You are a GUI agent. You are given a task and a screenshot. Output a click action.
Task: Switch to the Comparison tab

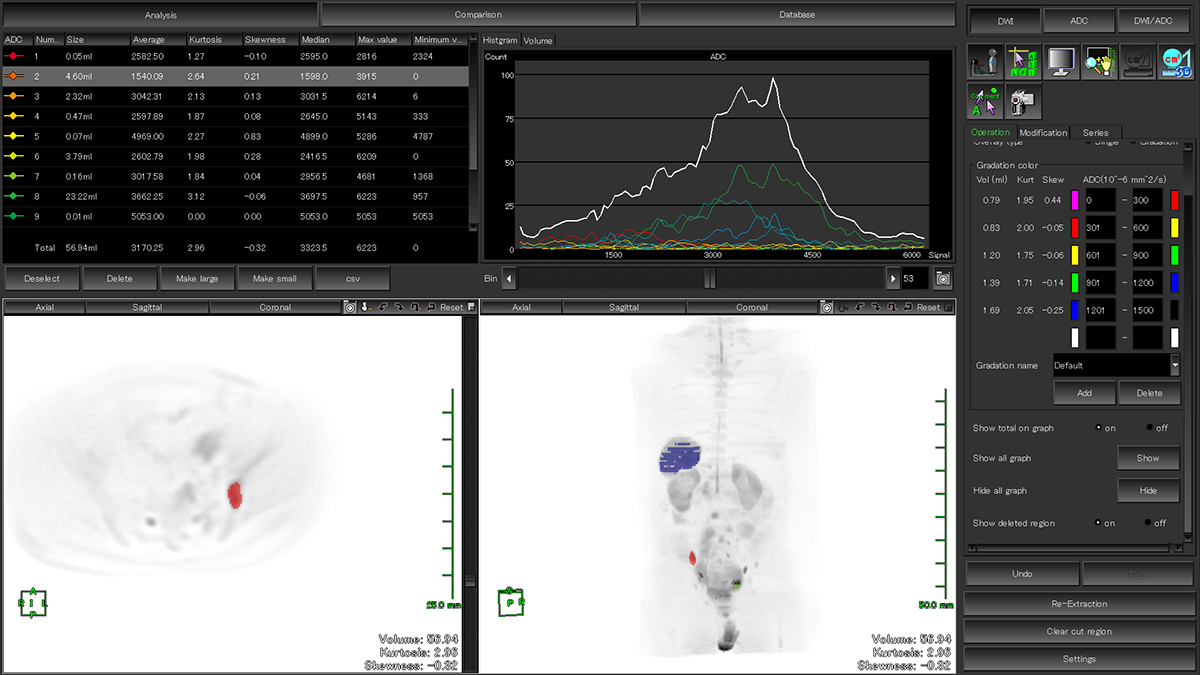478,15
